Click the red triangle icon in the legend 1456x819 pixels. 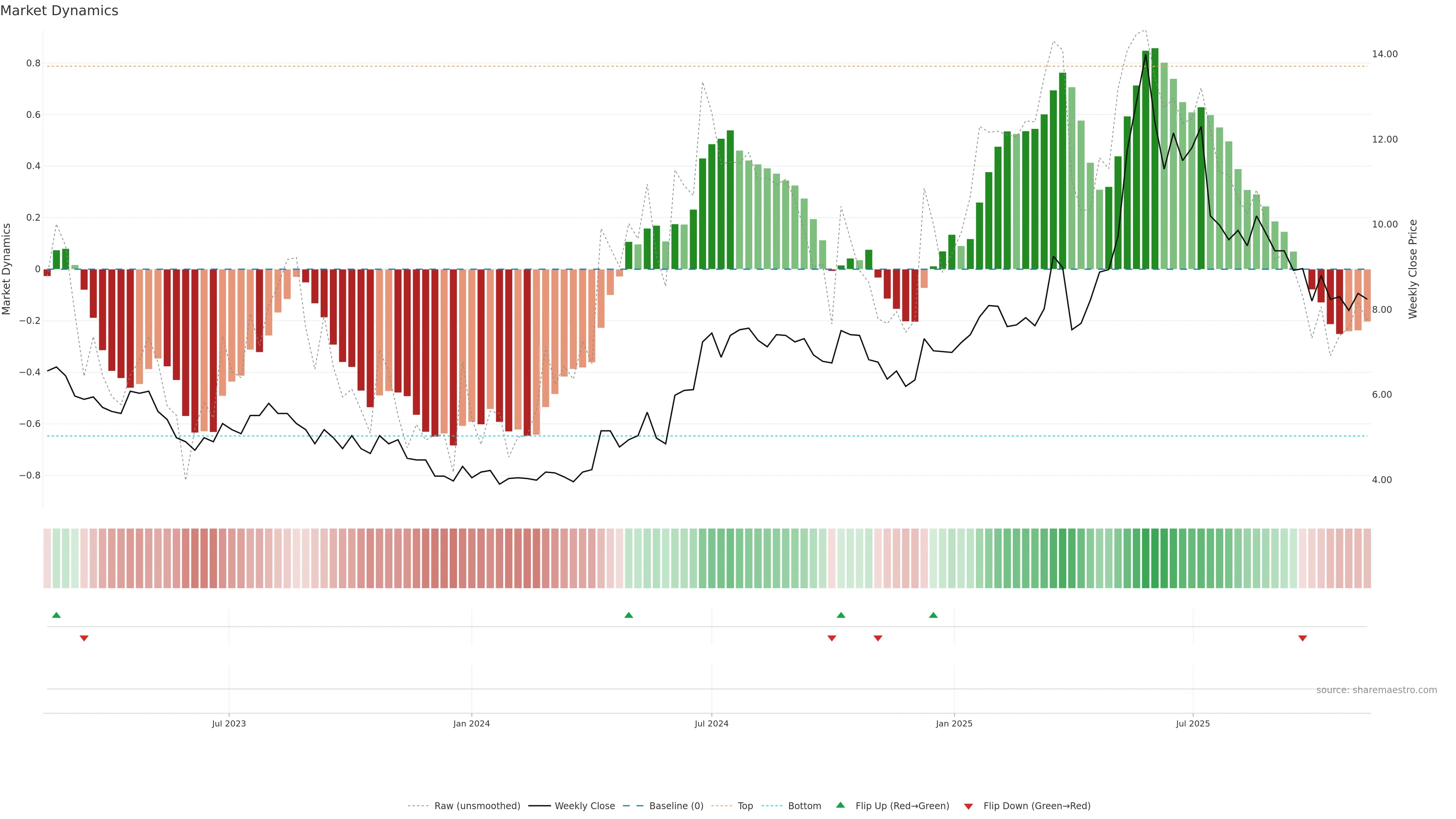pos(968,806)
